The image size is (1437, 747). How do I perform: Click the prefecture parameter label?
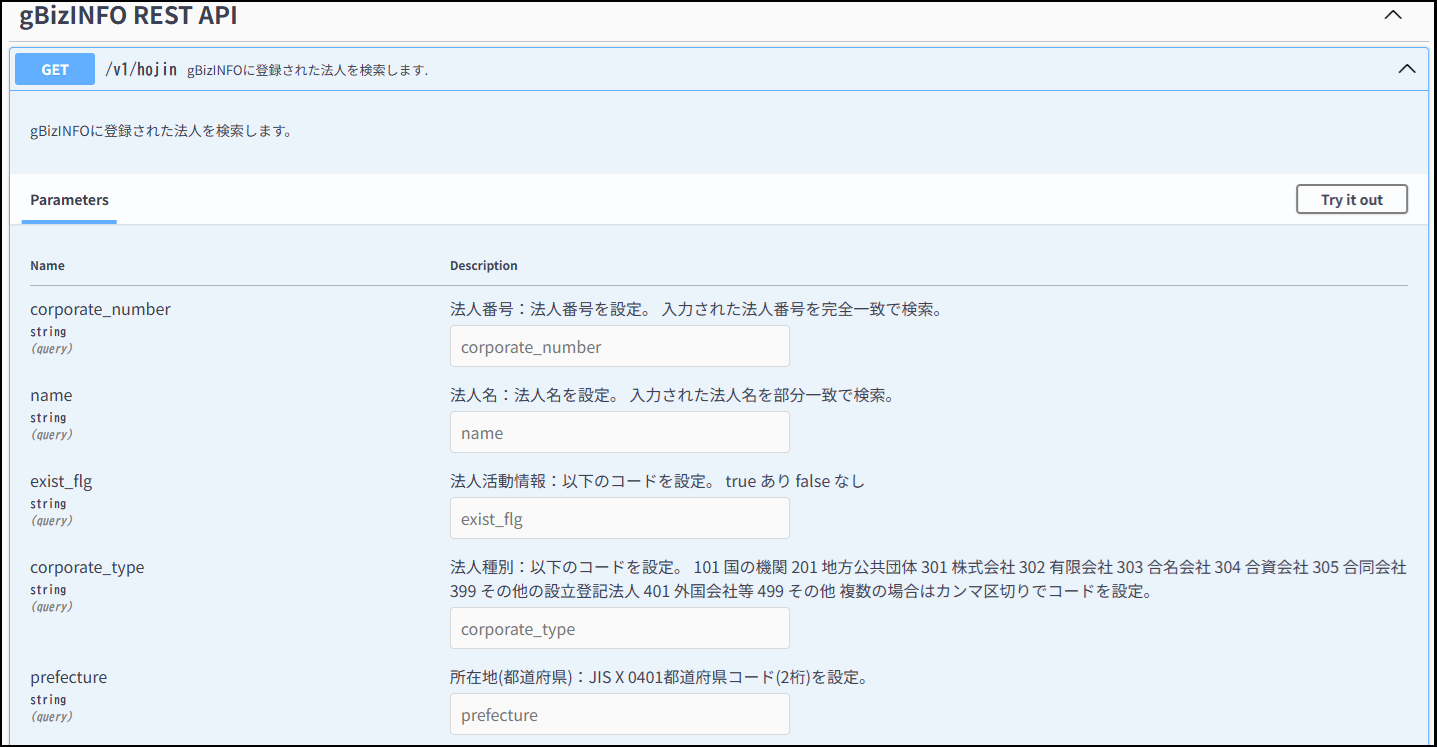(x=68, y=678)
